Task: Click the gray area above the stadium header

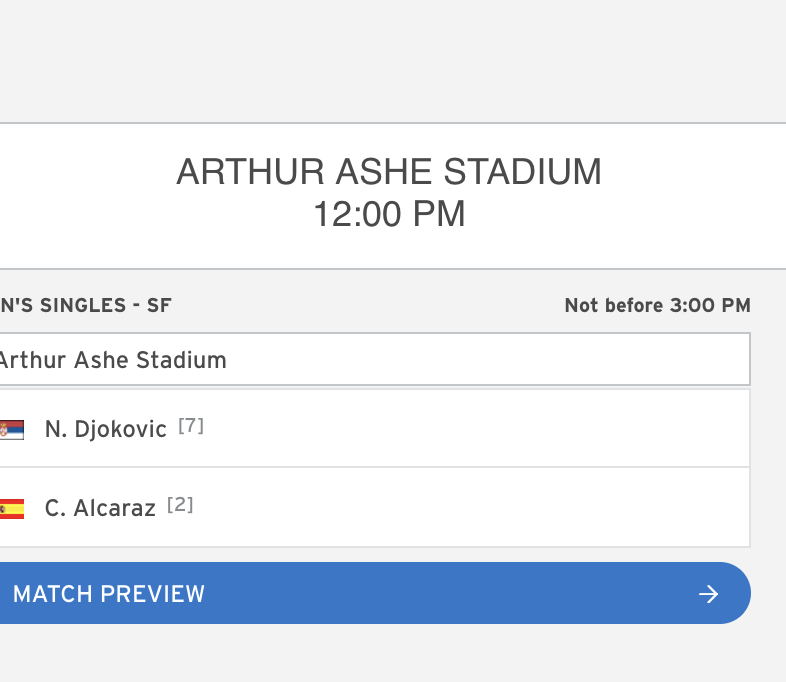Action: (x=390, y=60)
